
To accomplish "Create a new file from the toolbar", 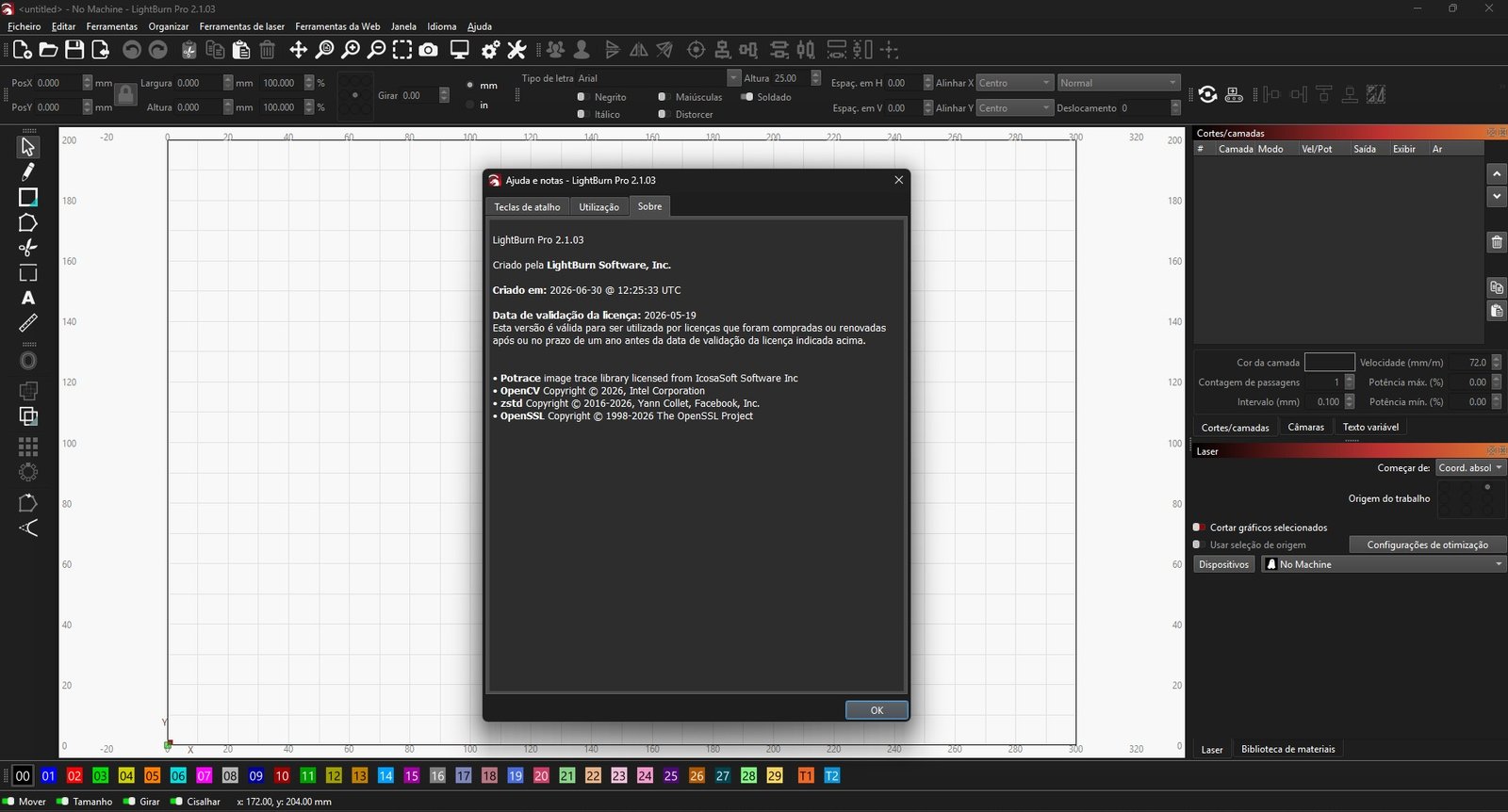I will point(23,50).
